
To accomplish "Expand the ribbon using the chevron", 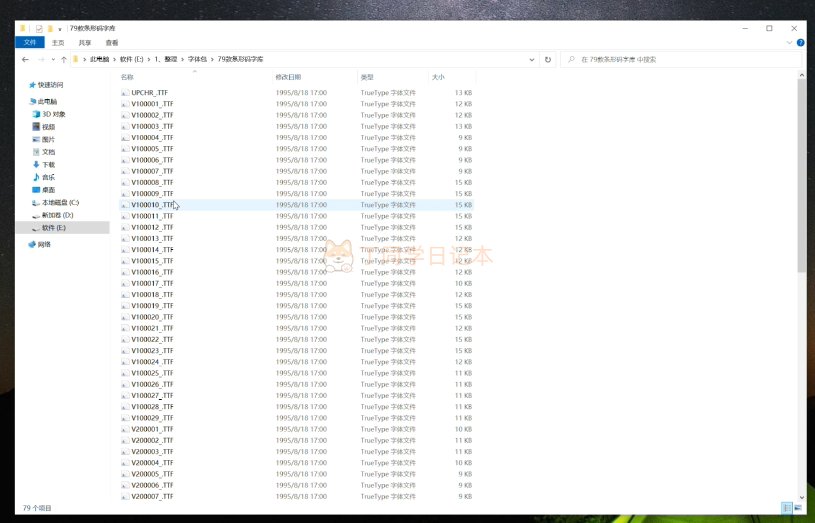I will (x=789, y=43).
